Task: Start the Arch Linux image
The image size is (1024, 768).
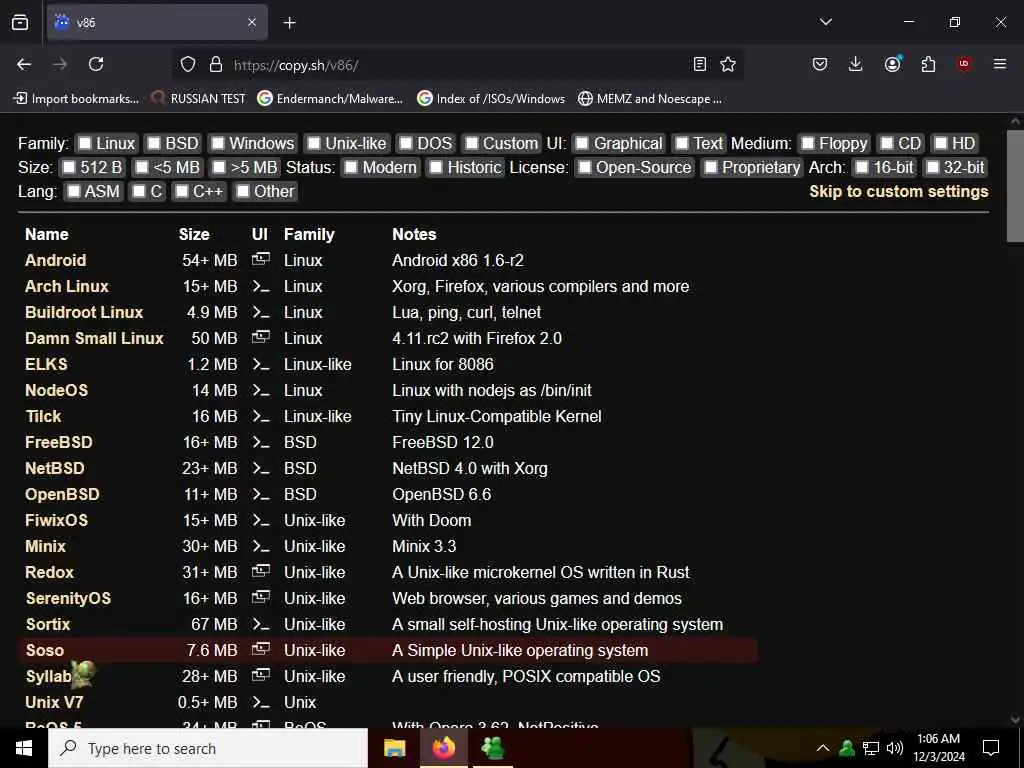Action: [x=67, y=286]
